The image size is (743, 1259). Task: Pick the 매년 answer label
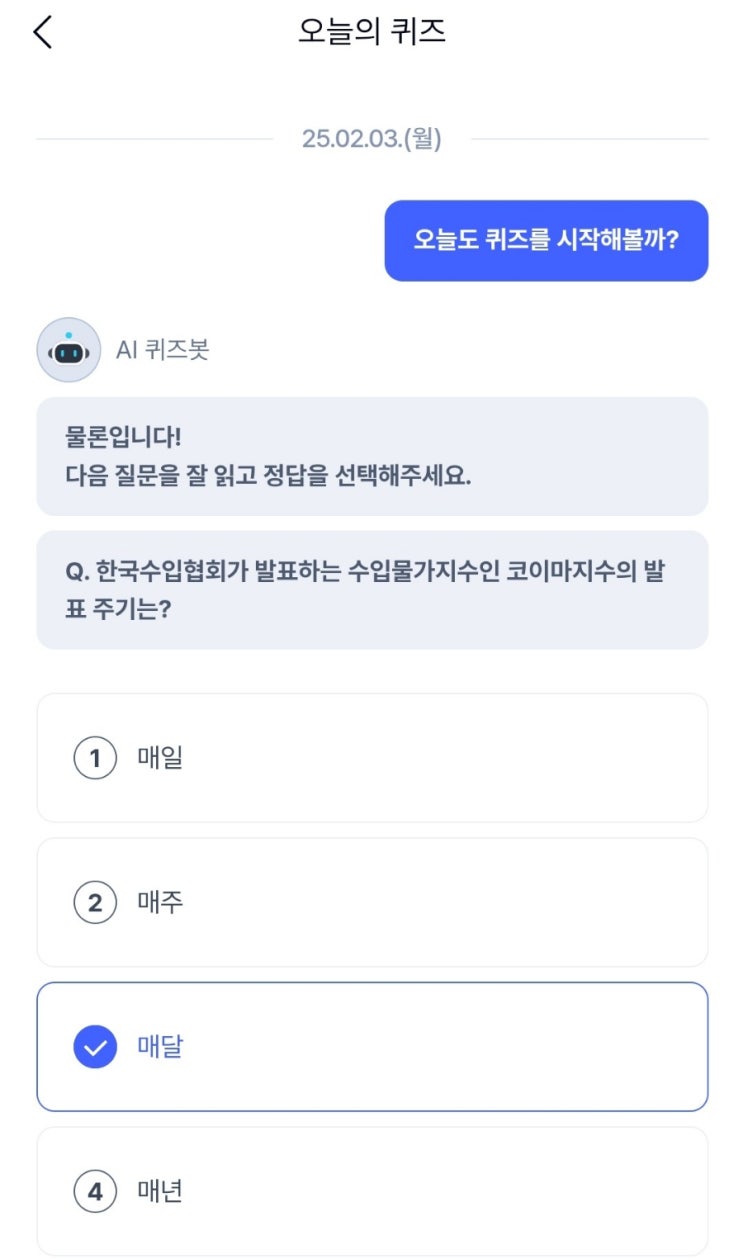(159, 1192)
